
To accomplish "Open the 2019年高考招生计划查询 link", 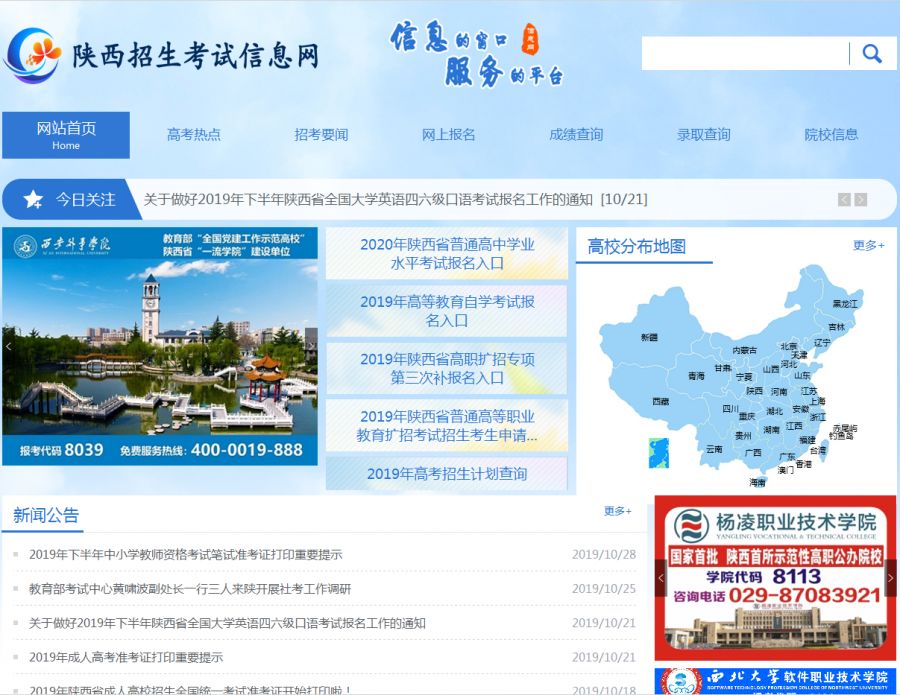I will [446, 474].
